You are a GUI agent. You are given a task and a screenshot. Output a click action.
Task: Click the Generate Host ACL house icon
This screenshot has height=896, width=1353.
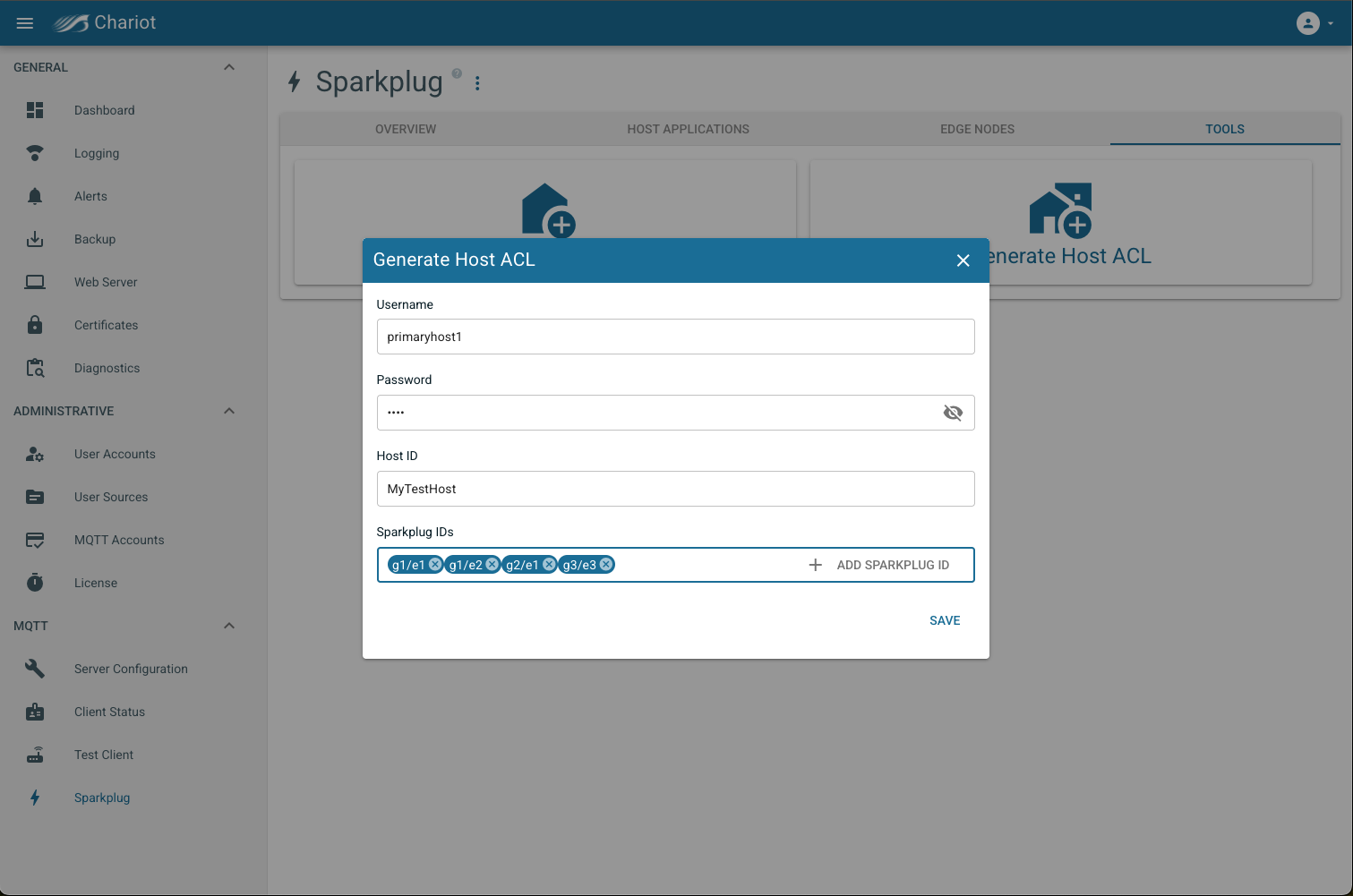[x=1061, y=209]
